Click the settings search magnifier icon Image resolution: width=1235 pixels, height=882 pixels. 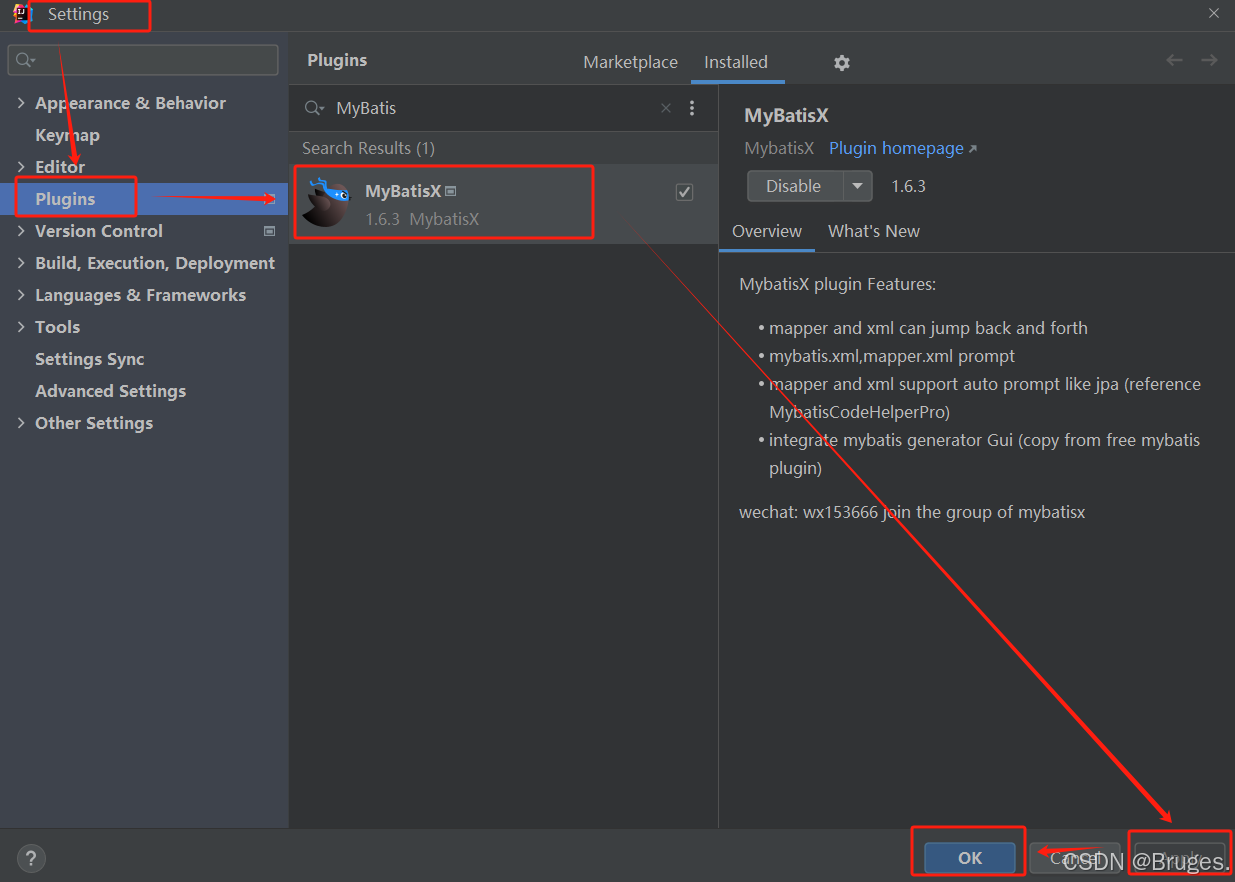coord(25,60)
